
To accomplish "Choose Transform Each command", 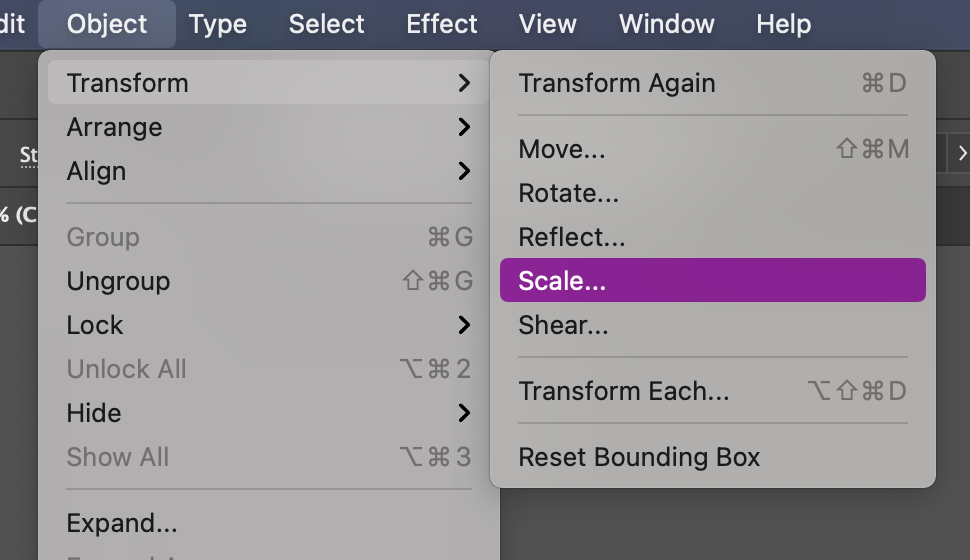I will [624, 391].
